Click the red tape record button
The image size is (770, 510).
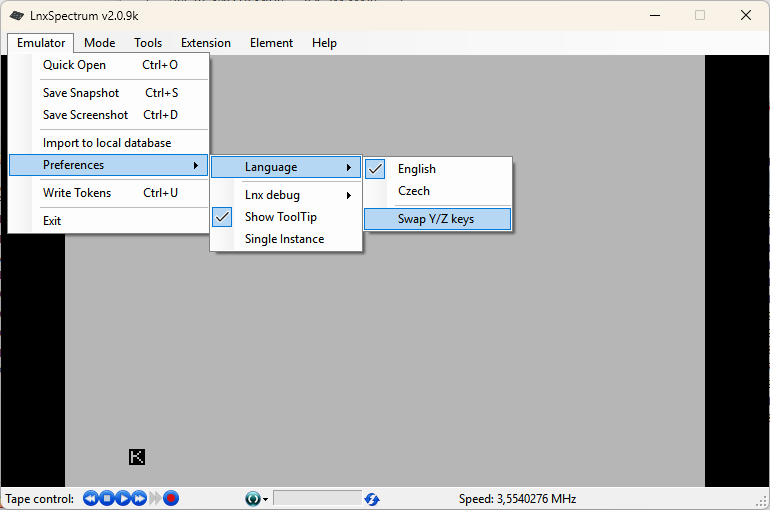point(171,499)
